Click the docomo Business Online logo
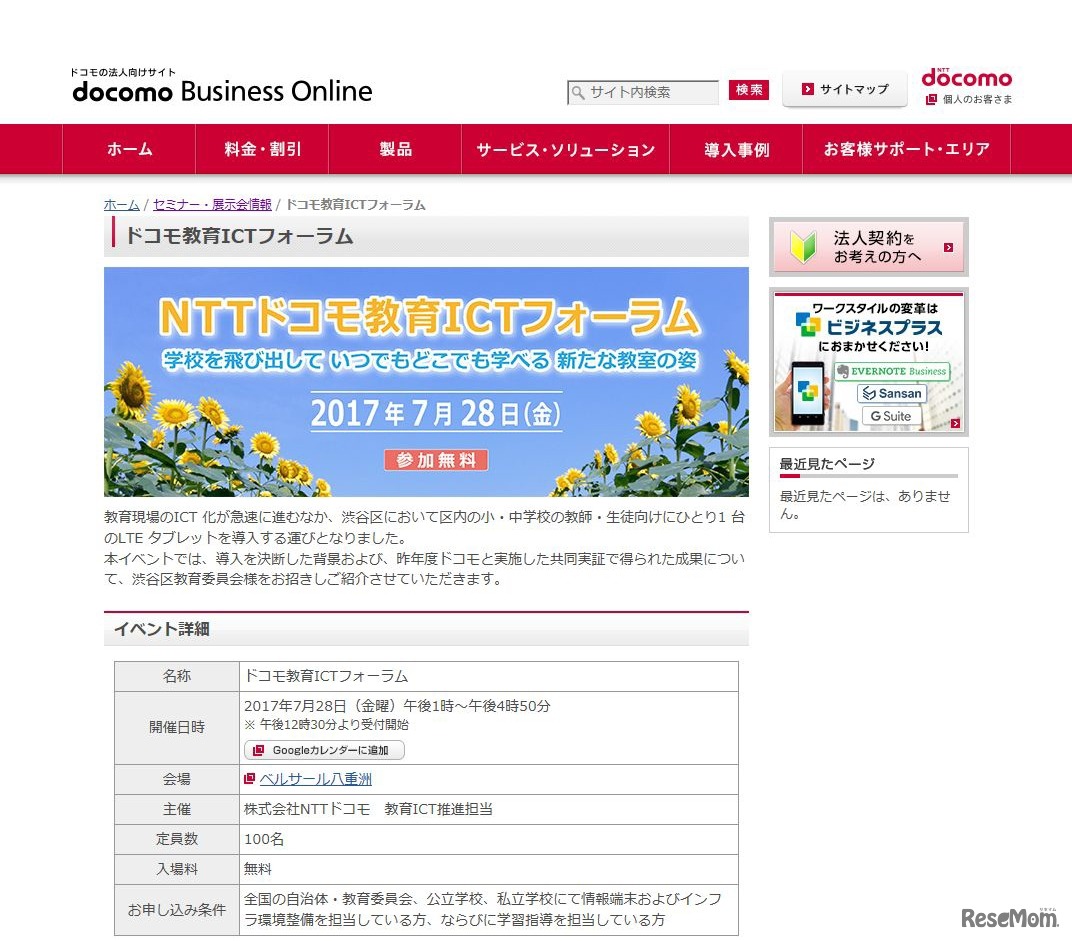The width and height of the screenshot is (1072, 941). (x=222, y=86)
